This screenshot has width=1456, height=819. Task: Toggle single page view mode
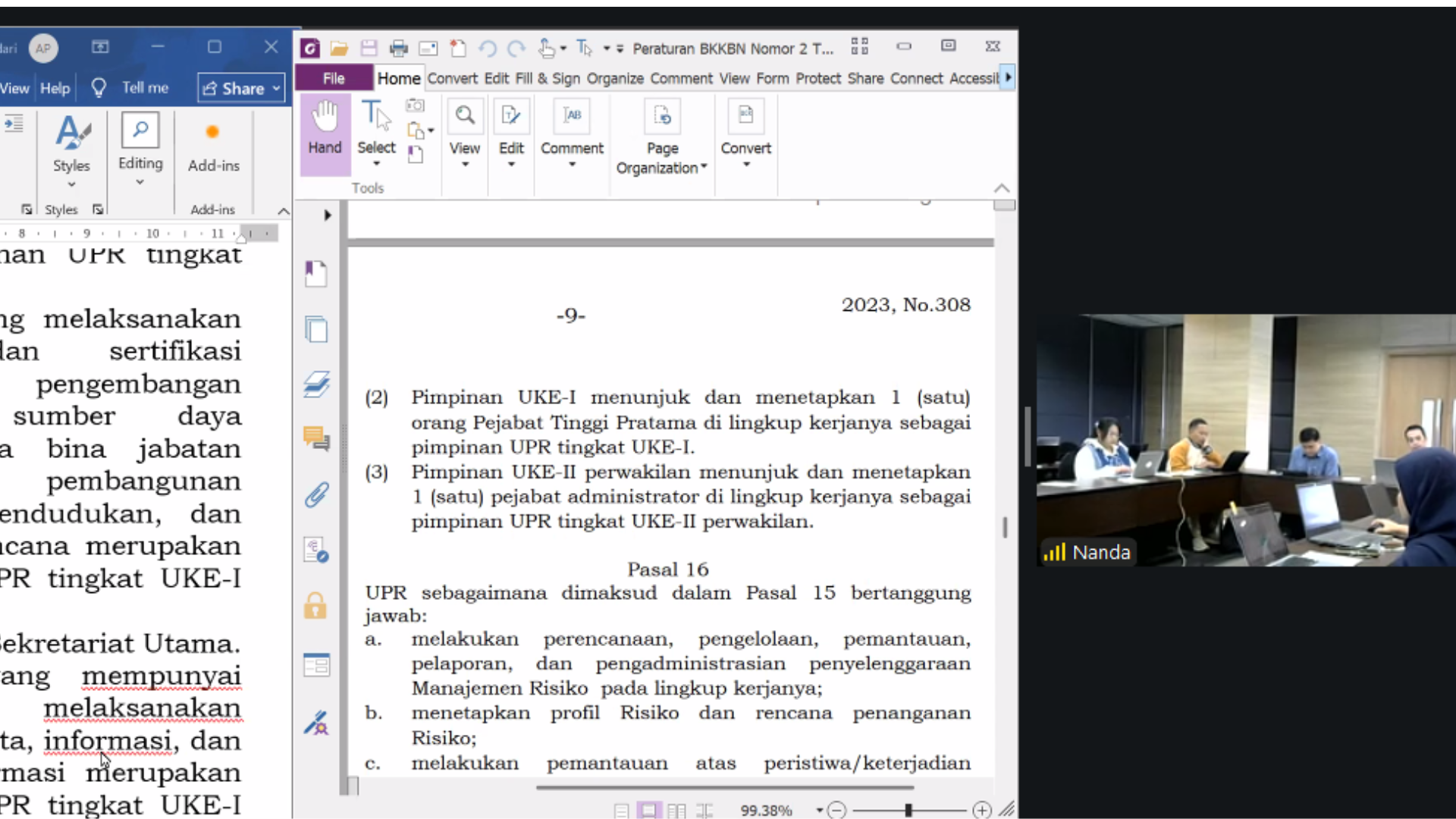click(x=622, y=811)
